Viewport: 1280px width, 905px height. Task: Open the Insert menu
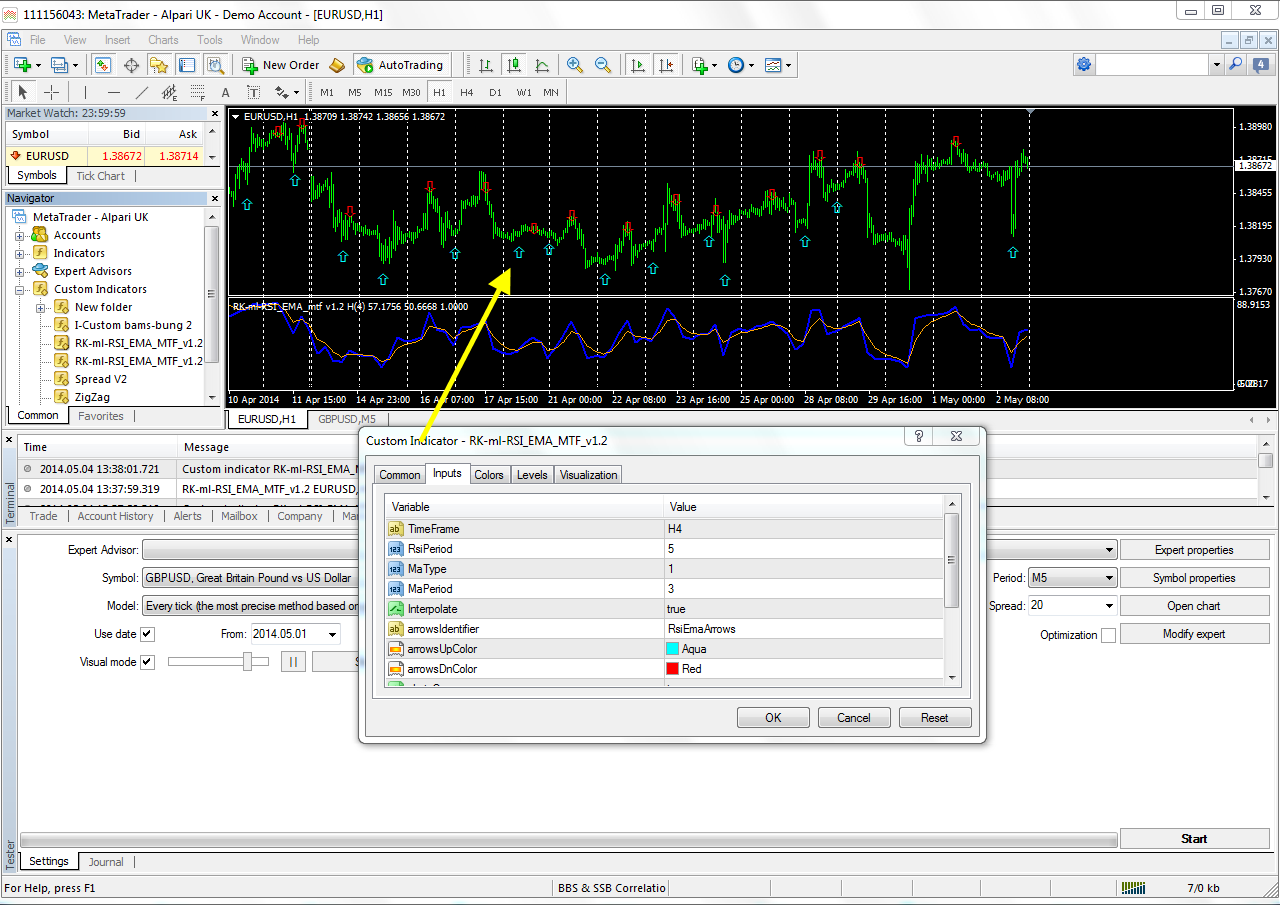coord(117,40)
